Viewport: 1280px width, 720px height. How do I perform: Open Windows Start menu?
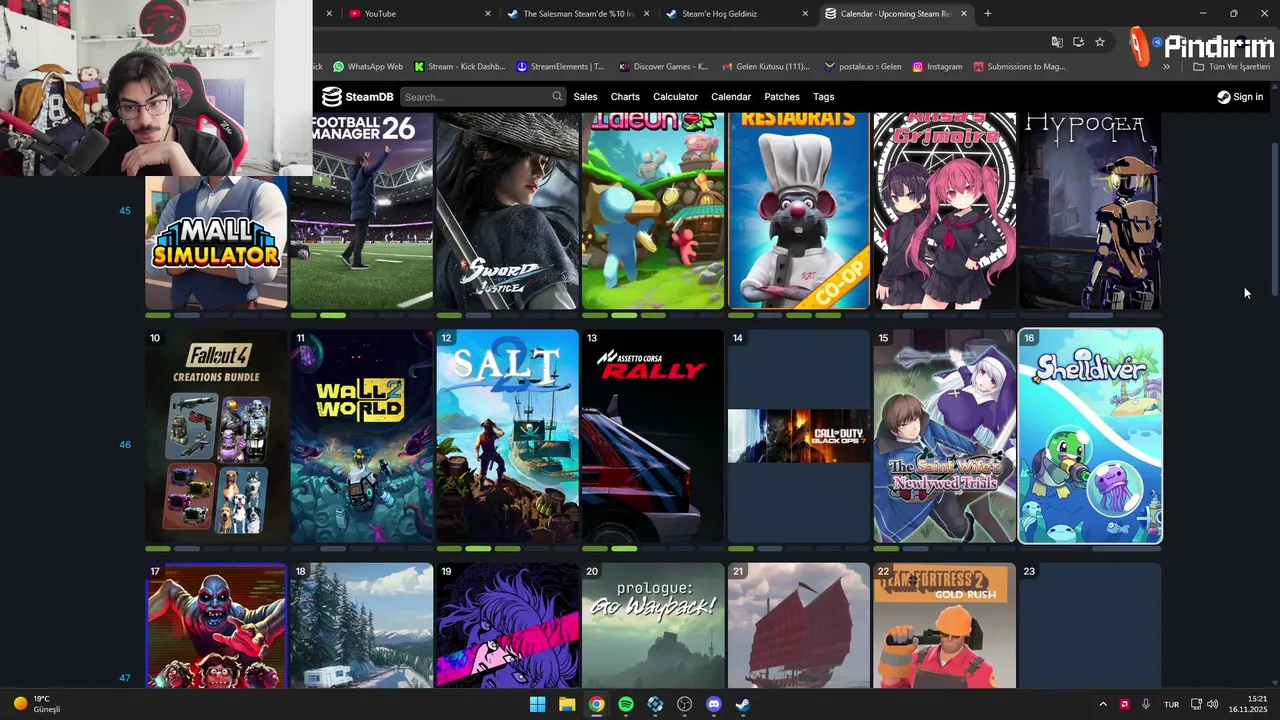coord(537,704)
